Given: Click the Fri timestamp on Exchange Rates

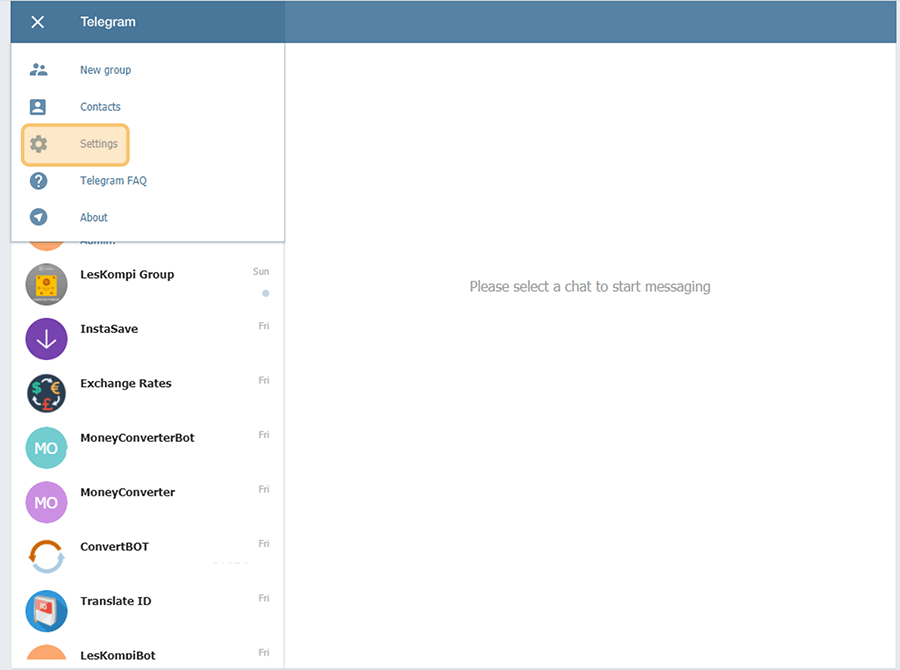Looking at the screenshot, I should [263, 381].
